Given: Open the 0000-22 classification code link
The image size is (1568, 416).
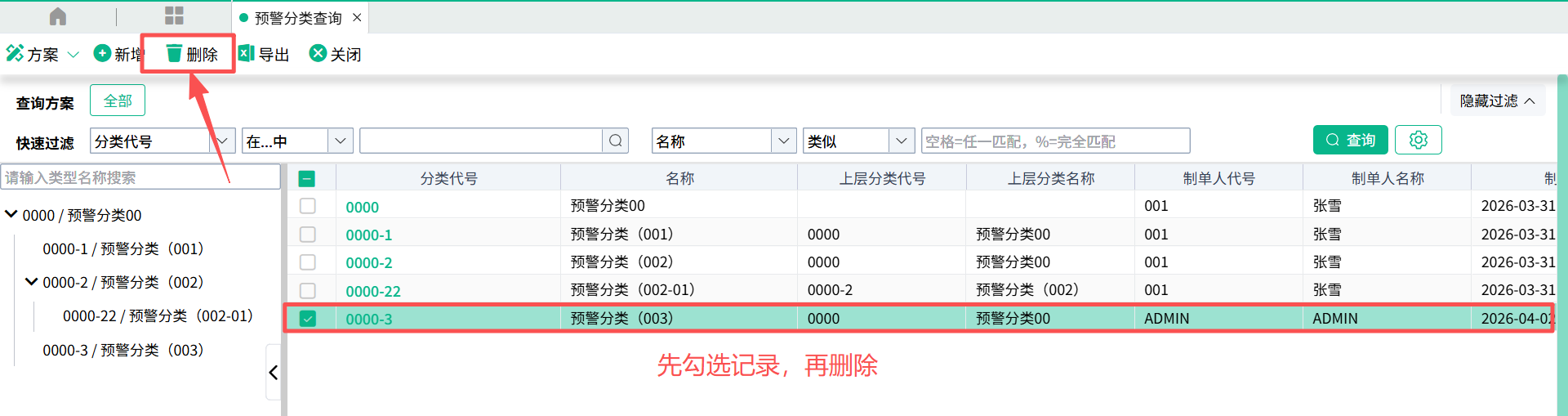Looking at the screenshot, I should point(372,291).
